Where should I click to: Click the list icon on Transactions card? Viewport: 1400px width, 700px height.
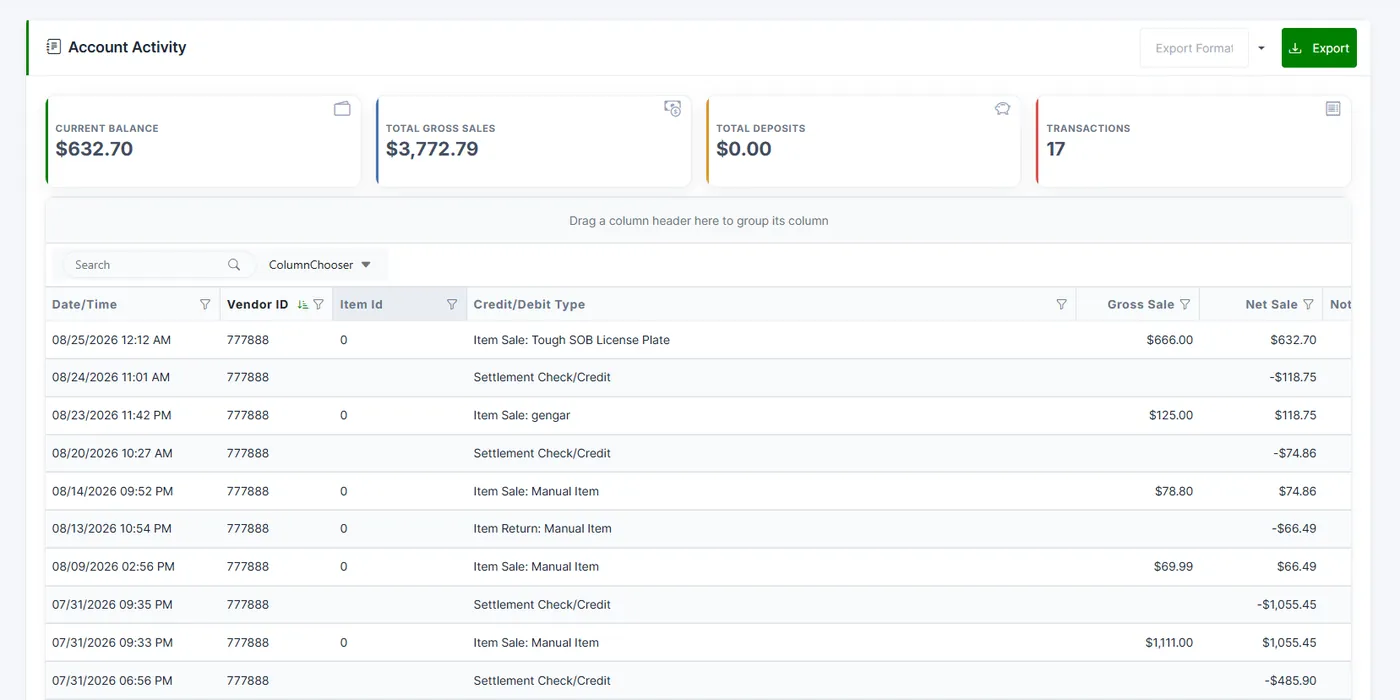point(1333,108)
